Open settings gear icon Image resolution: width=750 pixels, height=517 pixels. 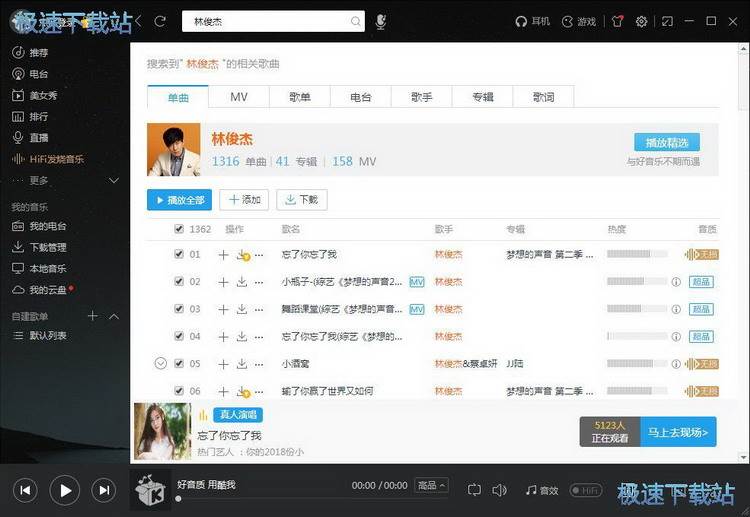[x=641, y=21]
